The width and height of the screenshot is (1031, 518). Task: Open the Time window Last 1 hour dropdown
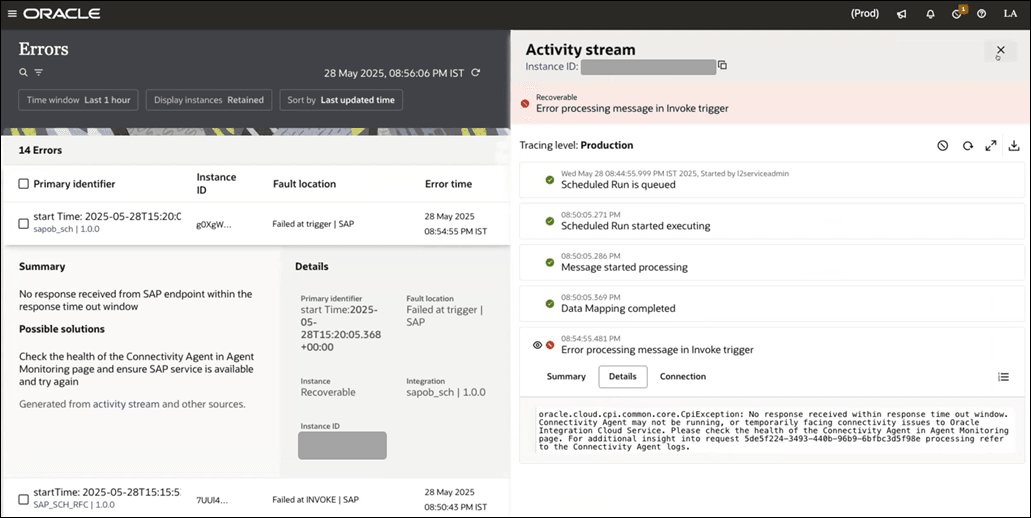click(79, 100)
